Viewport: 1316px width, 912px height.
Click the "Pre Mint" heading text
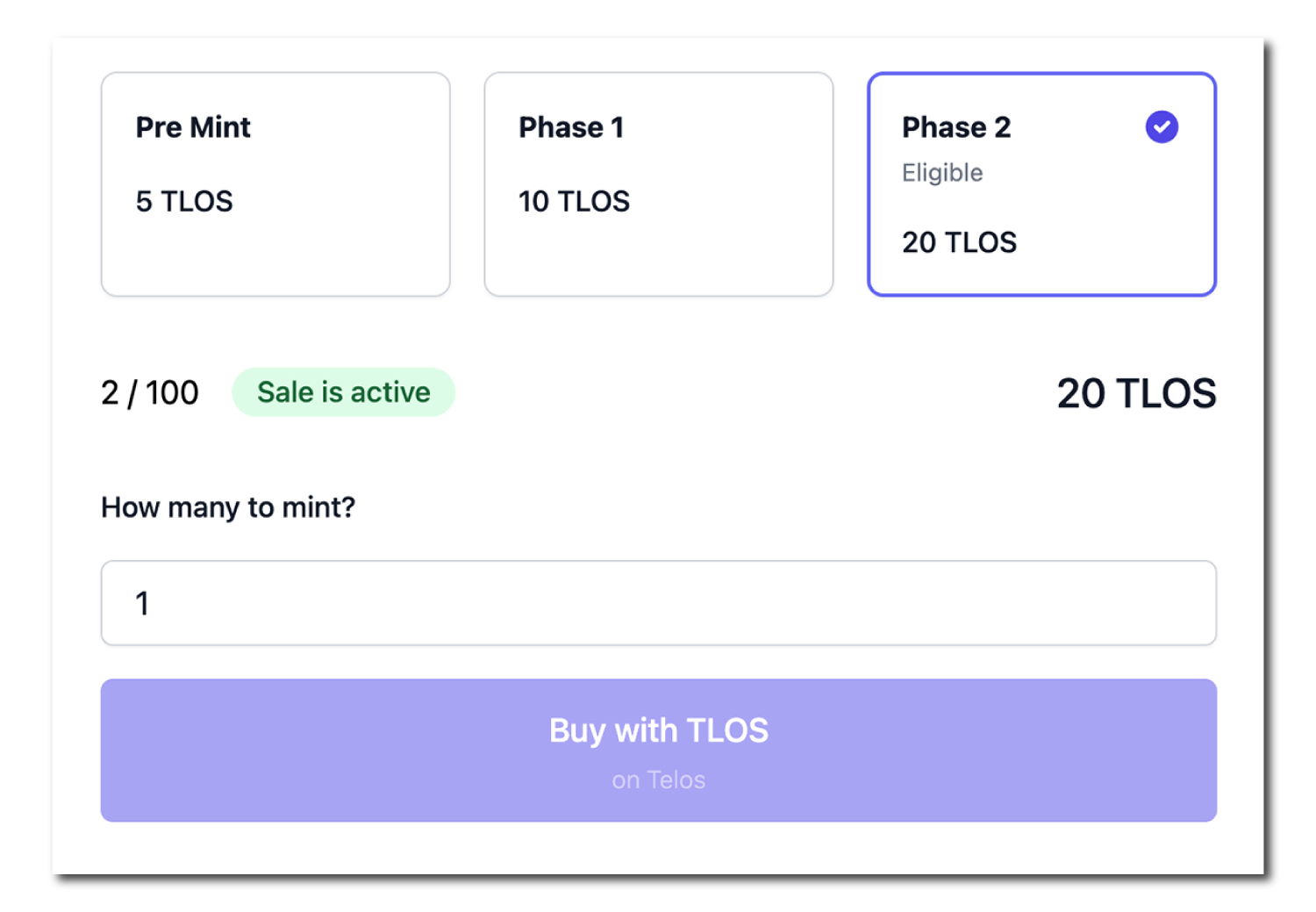(x=193, y=127)
